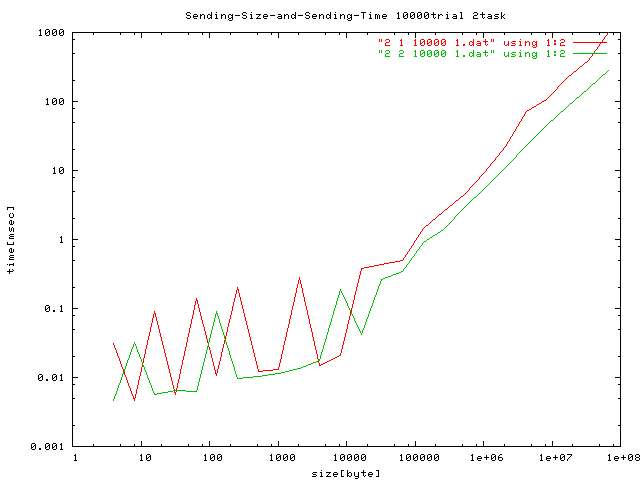Click the size[byte] x-axis label
640x480 pixels.
coord(345,473)
